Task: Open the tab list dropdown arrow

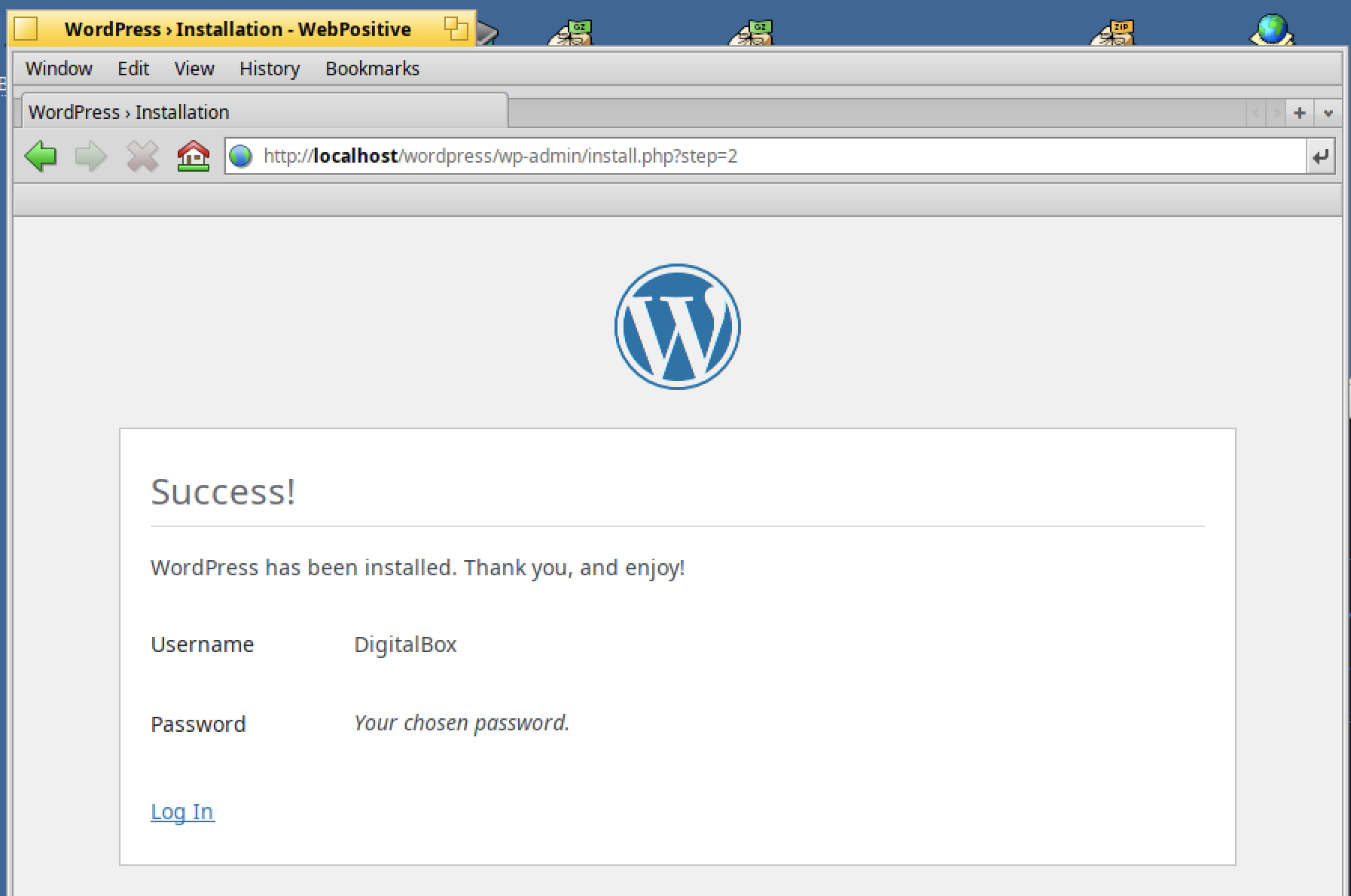Action: 1328,113
